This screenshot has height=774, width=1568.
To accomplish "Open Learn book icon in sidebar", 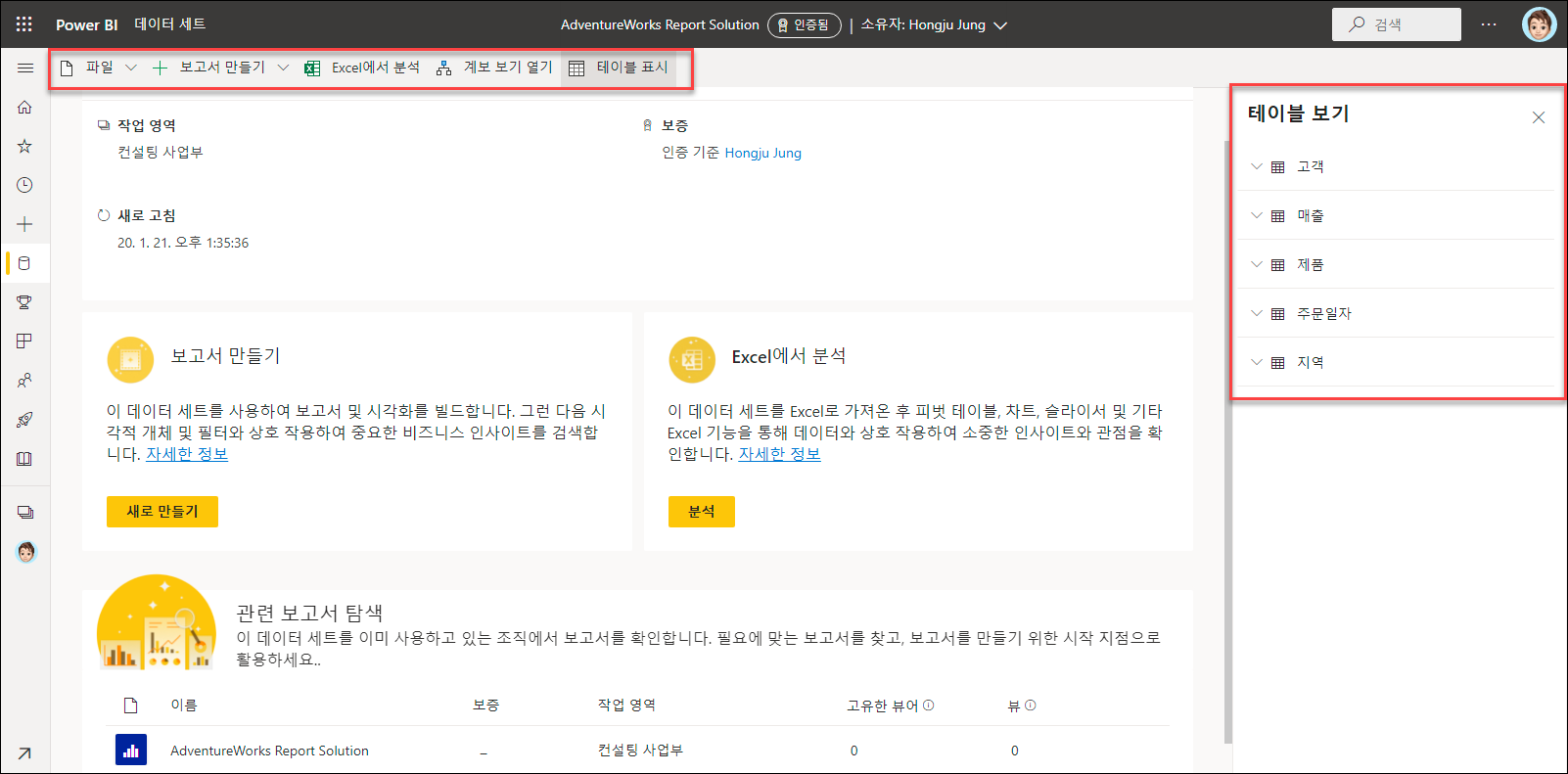I will click(25, 459).
